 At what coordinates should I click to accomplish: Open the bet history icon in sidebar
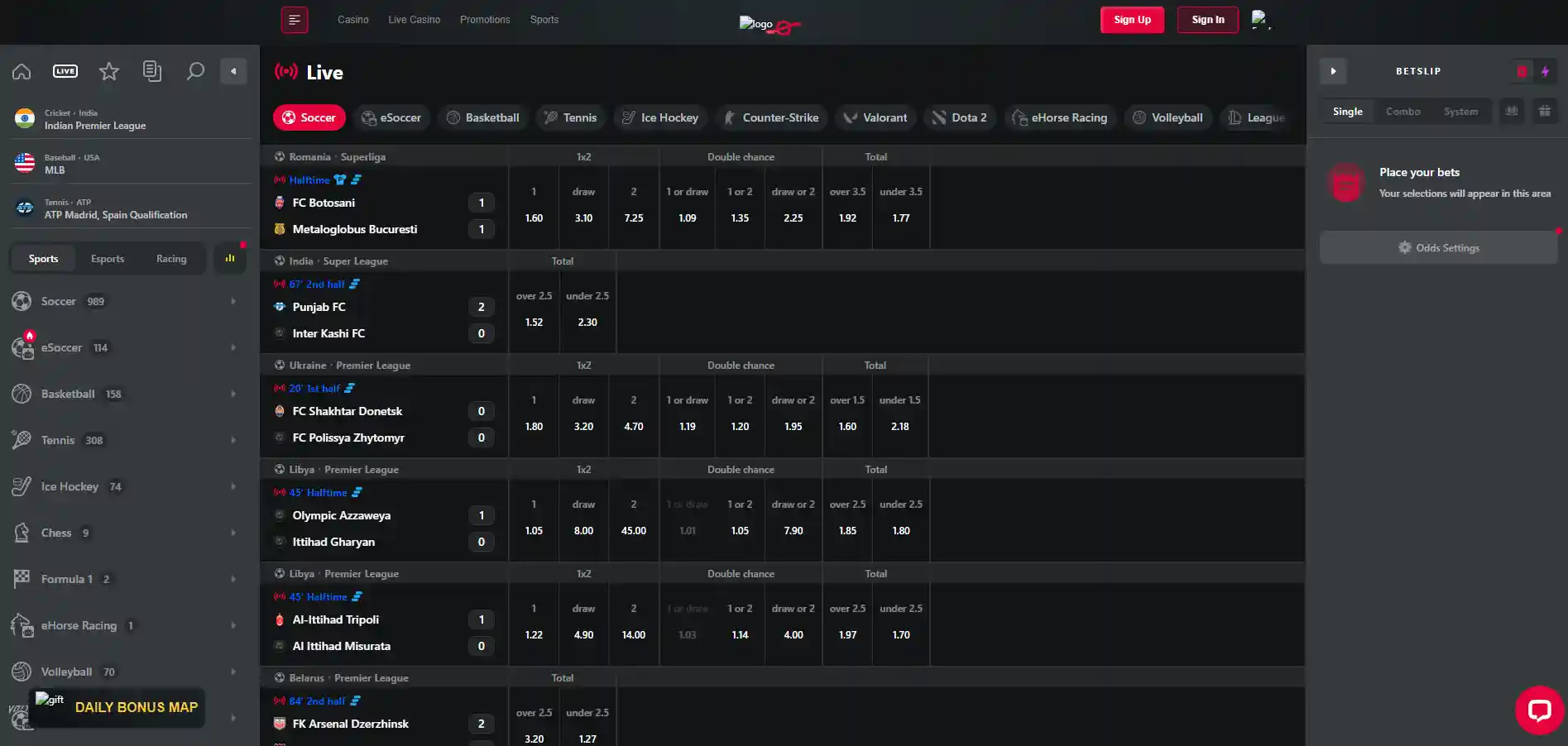tap(152, 71)
